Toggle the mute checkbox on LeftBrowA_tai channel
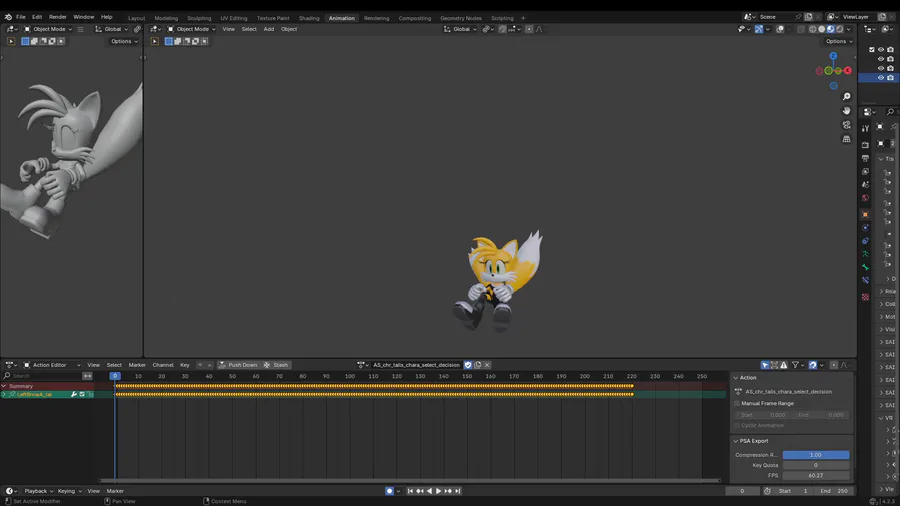This screenshot has width=900, height=506. [82, 394]
